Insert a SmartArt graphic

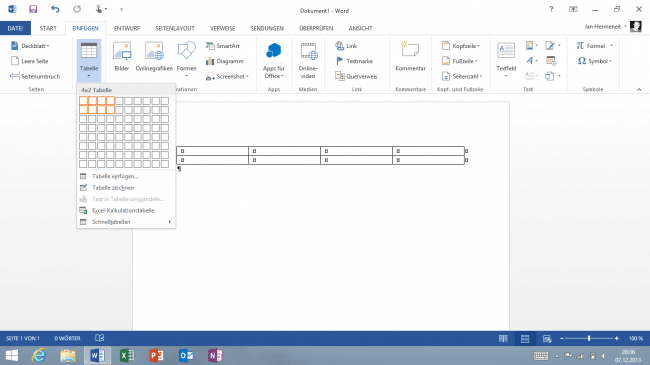(x=223, y=46)
